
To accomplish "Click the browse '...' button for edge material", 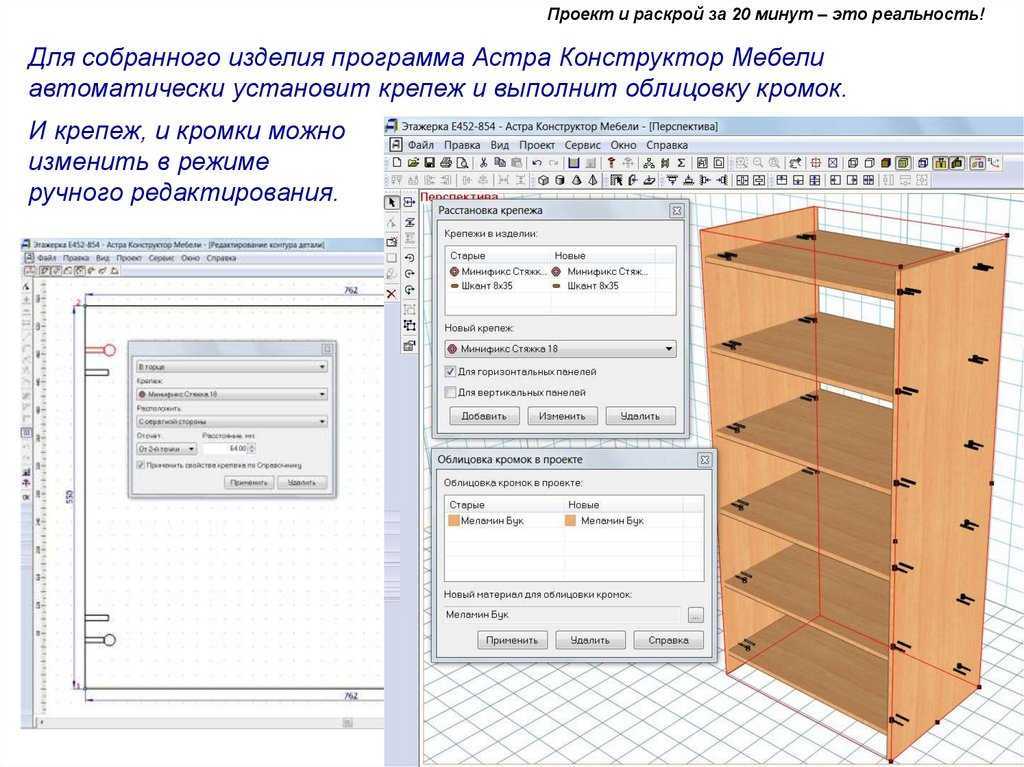I will click(696, 615).
